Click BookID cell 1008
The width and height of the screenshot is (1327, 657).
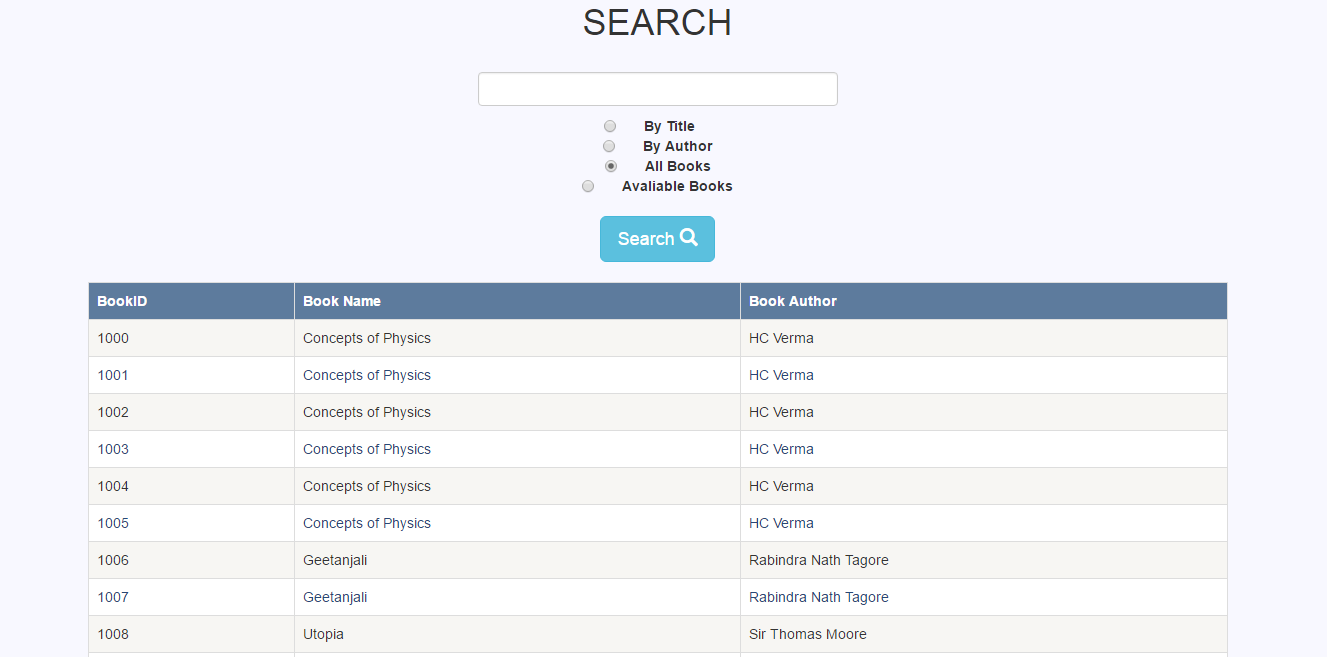point(191,634)
